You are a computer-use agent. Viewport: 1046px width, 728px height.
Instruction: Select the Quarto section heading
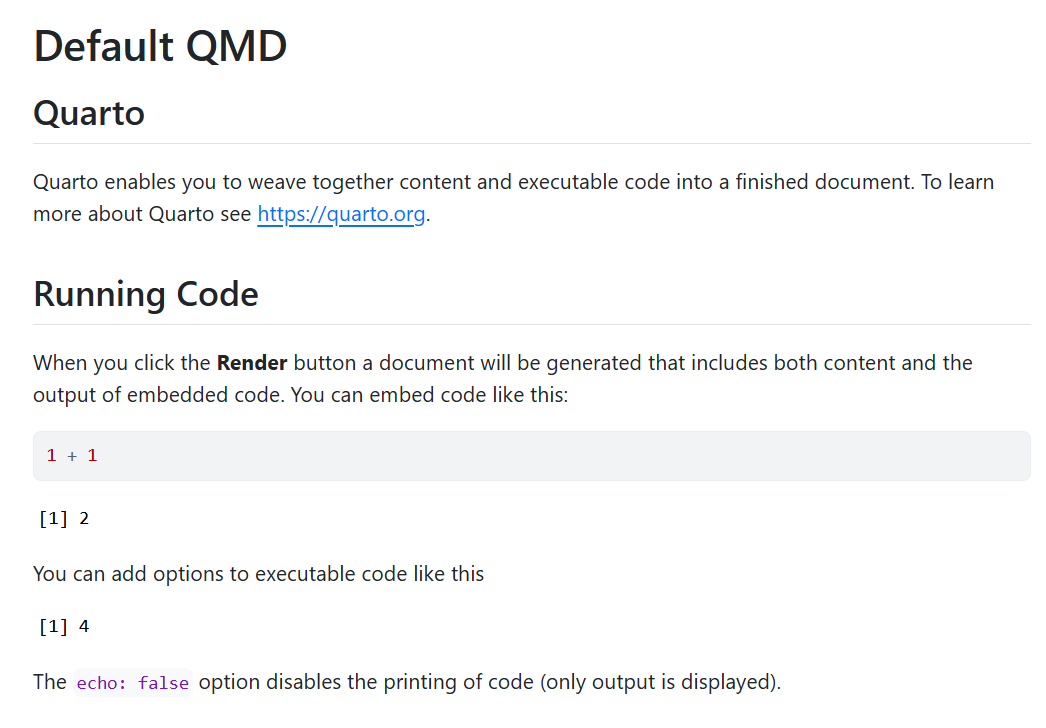89,113
